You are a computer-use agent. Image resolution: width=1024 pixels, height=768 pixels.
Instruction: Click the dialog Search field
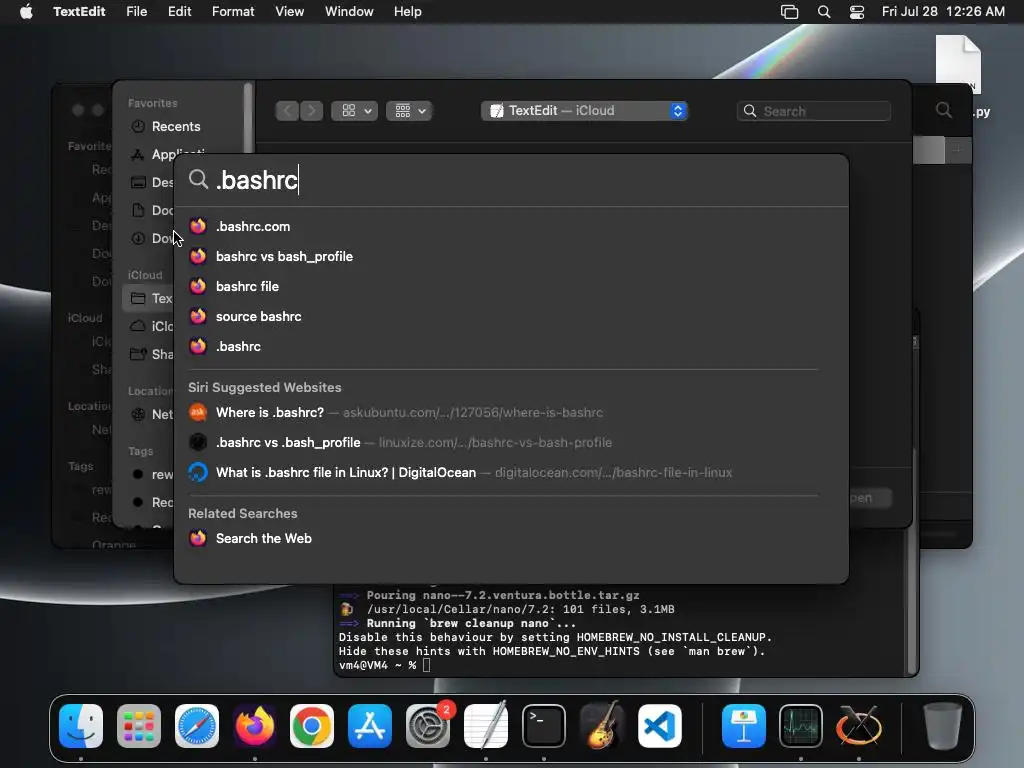[x=814, y=111]
